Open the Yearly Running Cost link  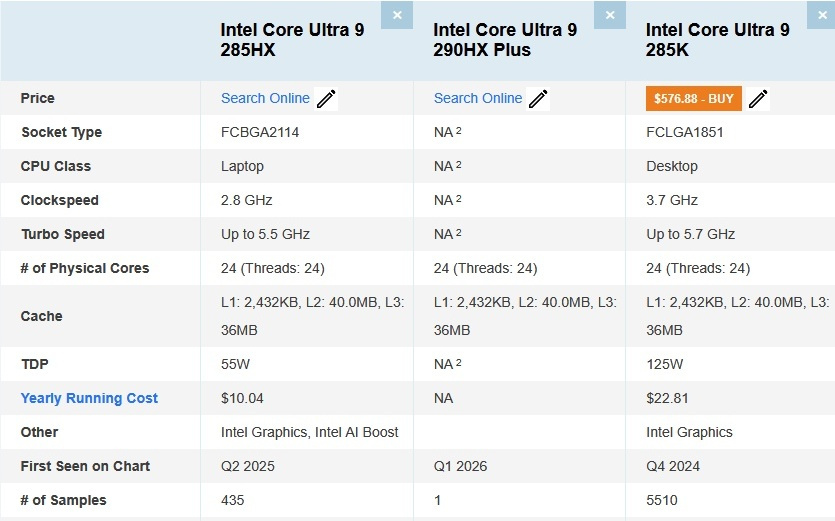(89, 398)
